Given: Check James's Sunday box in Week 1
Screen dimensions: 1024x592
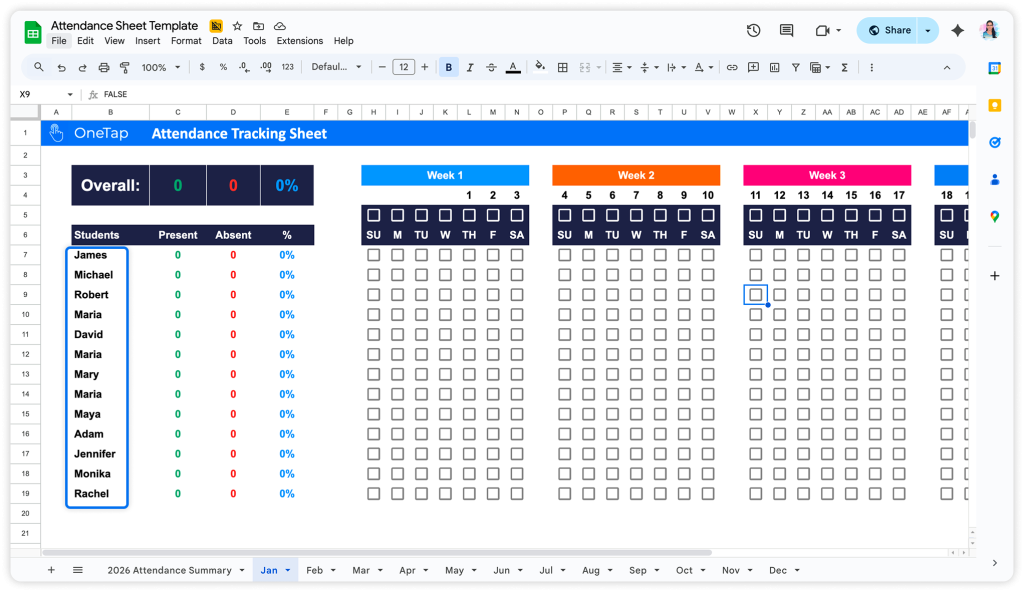Looking at the screenshot, I should click(x=373, y=255).
